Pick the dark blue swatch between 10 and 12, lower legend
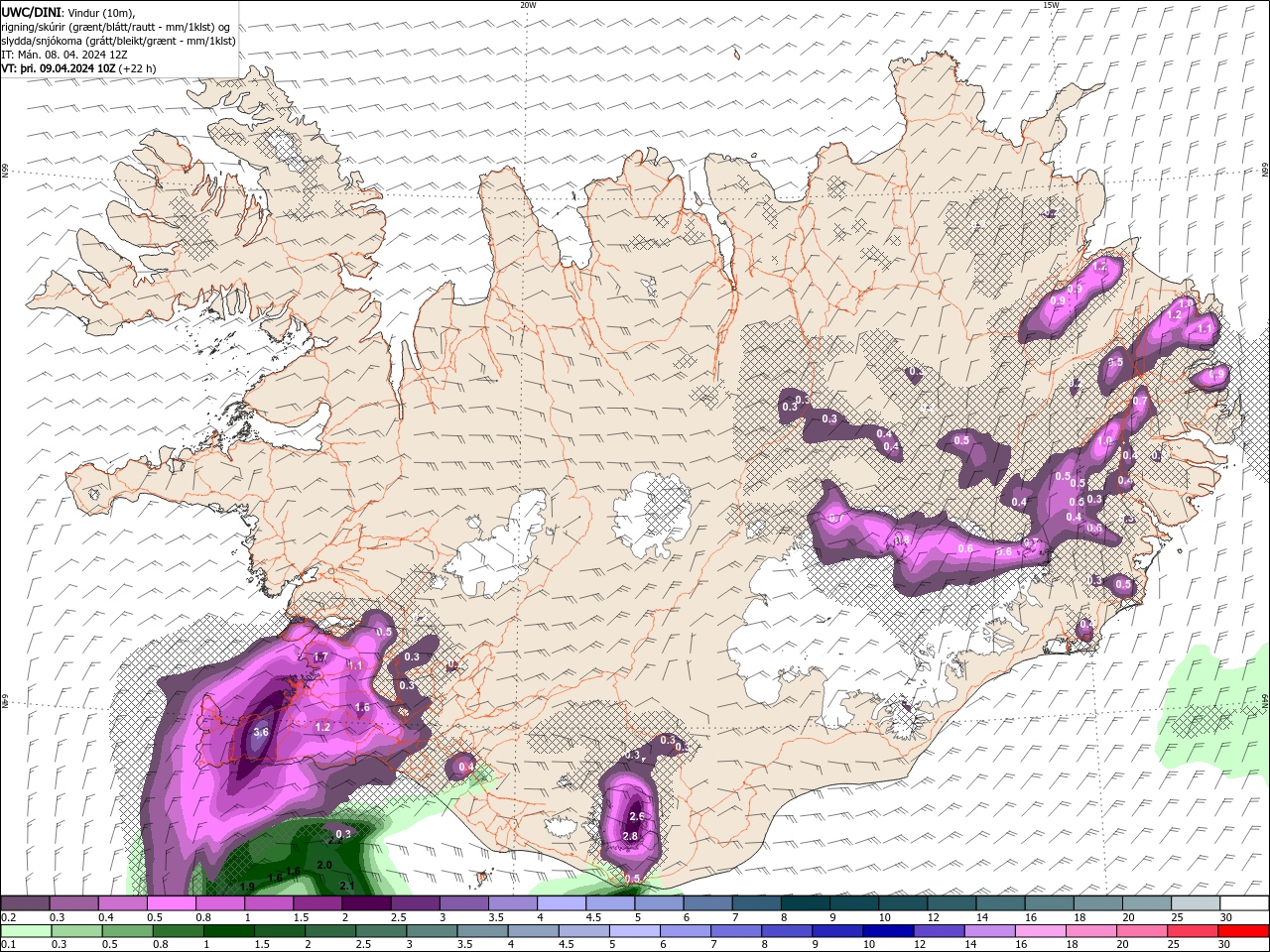This screenshot has width=1270, height=952. (x=887, y=931)
